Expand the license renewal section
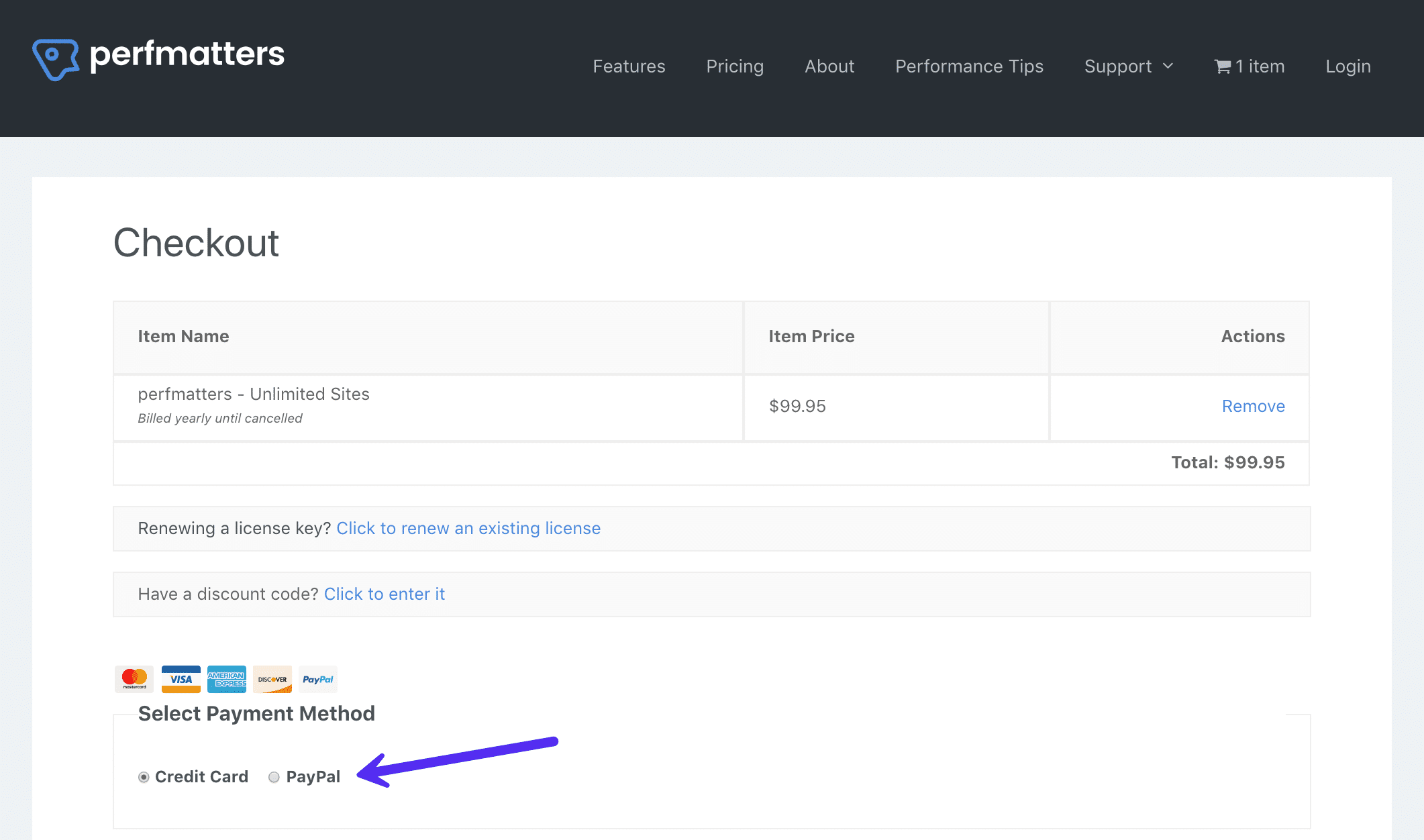 468,528
